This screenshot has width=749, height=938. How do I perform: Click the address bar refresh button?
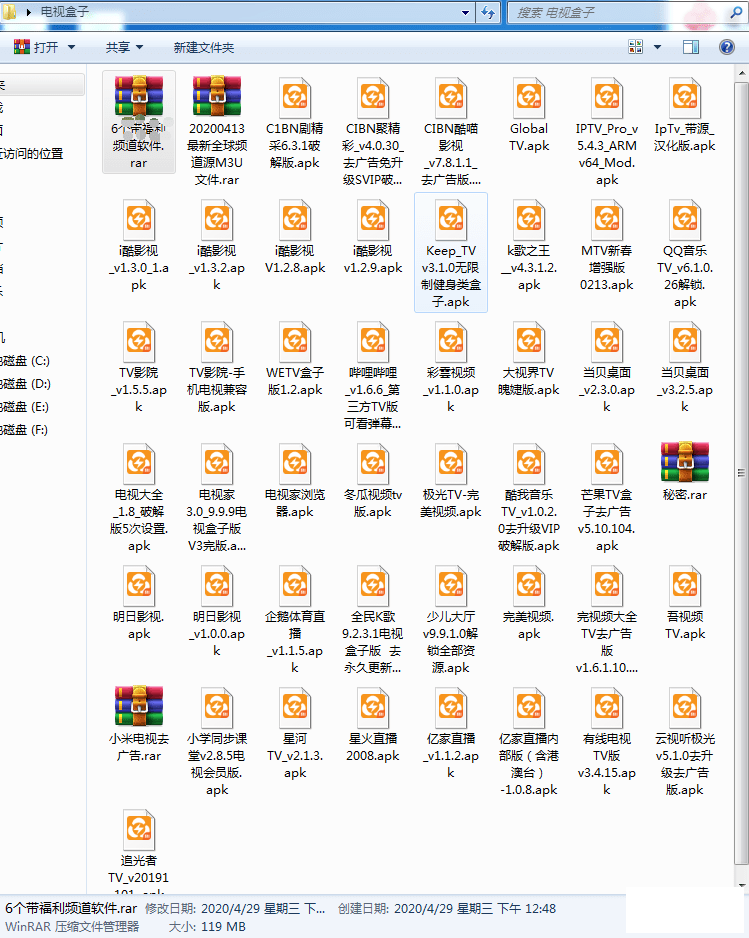488,13
